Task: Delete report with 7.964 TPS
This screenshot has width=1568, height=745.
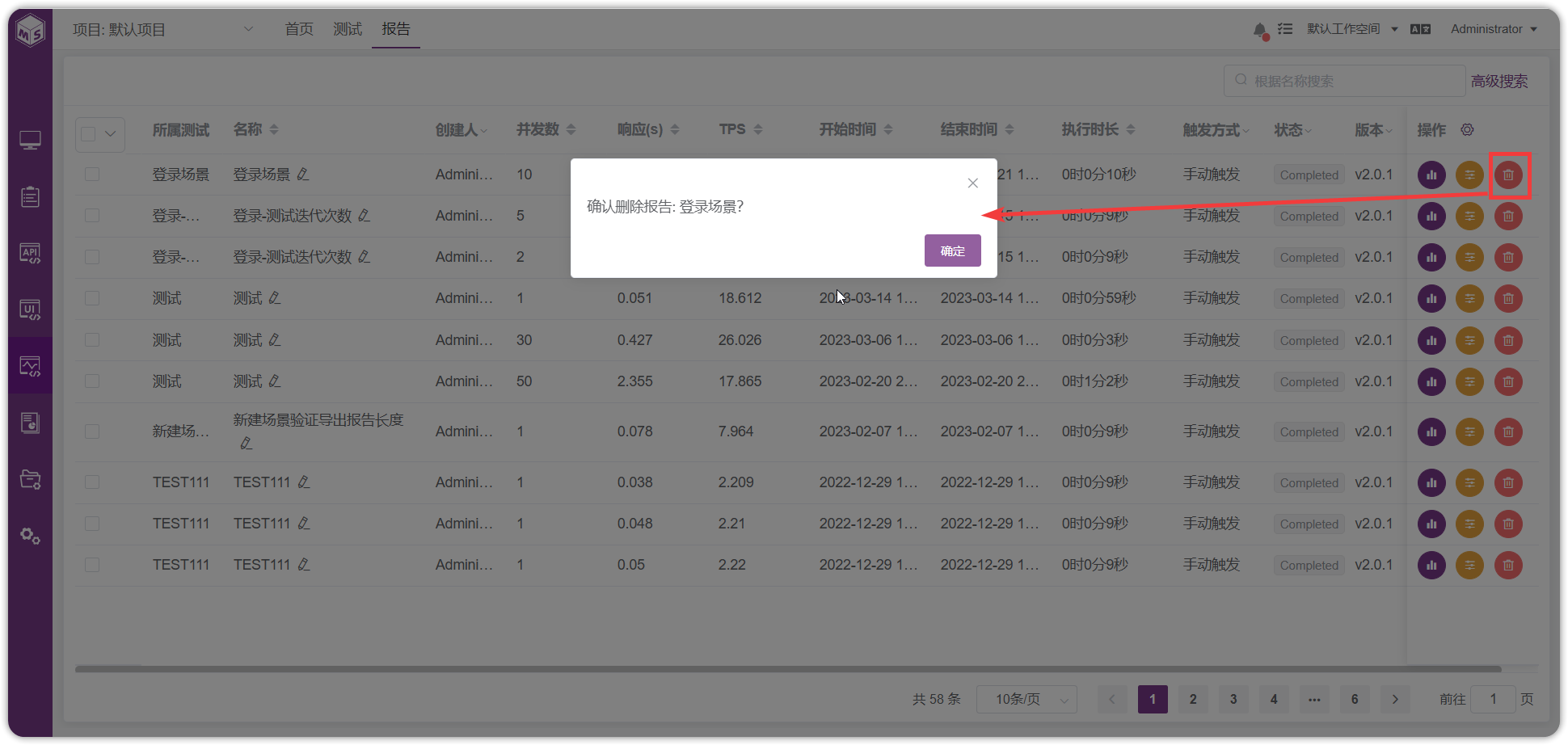Action: pos(1508,431)
